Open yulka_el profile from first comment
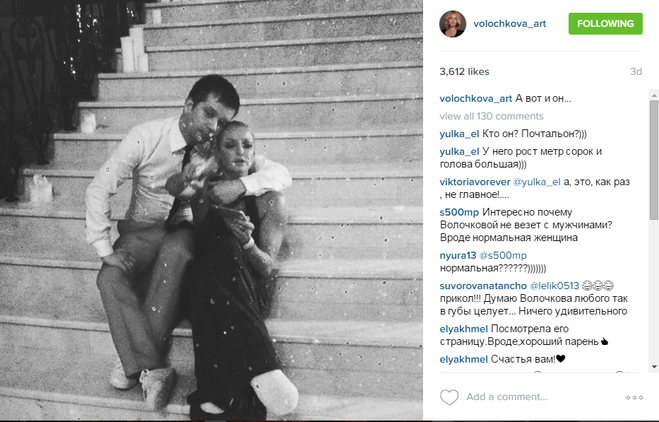 tap(459, 134)
